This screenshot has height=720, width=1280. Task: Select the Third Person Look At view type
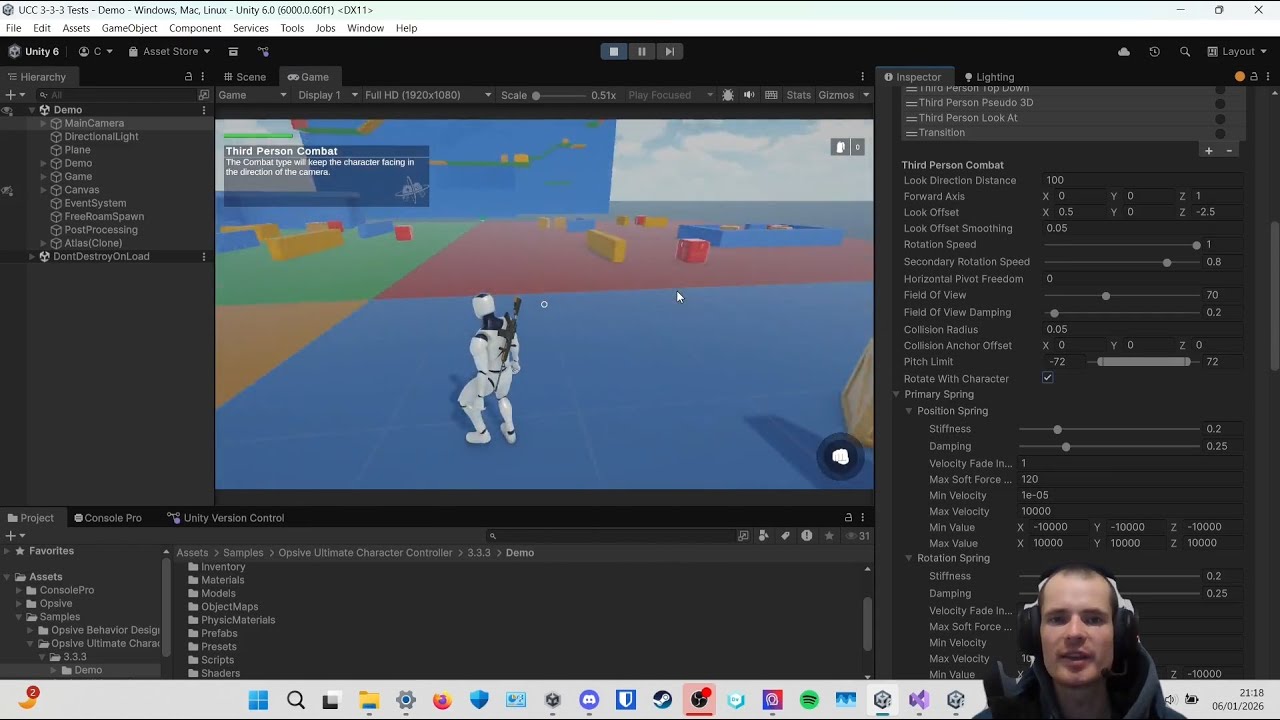(x=968, y=118)
